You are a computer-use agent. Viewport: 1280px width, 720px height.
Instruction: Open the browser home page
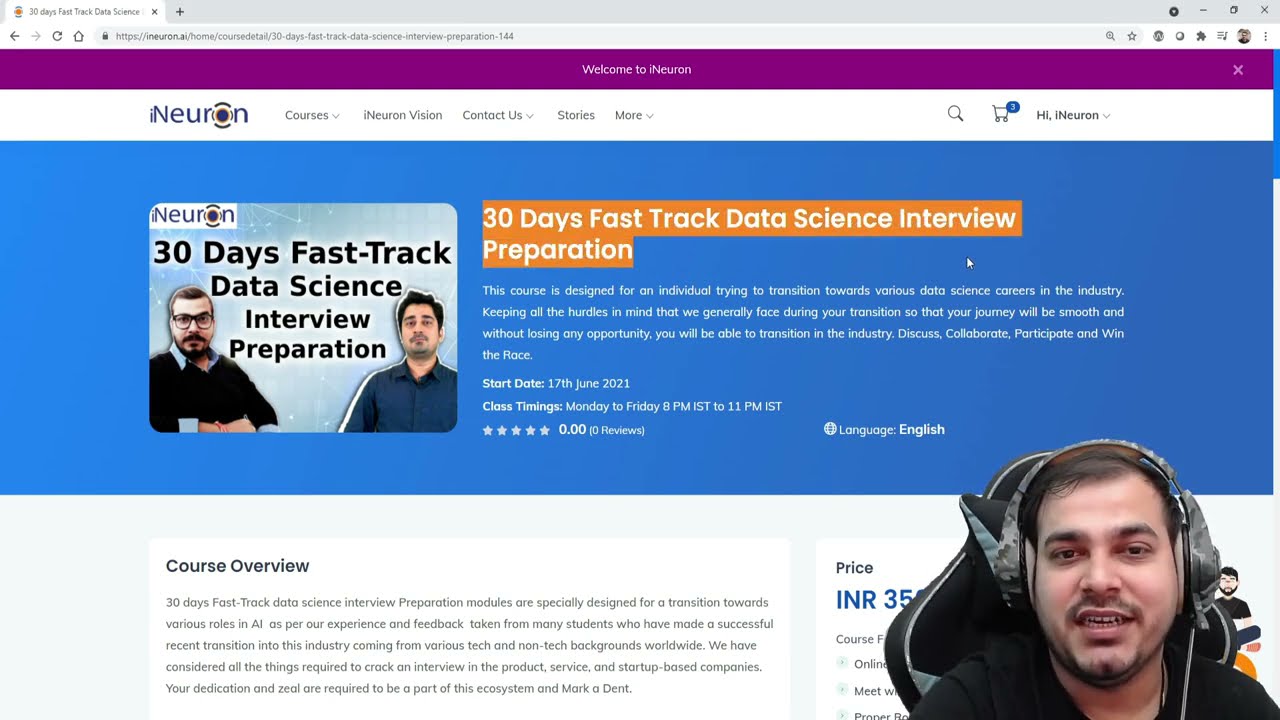tap(78, 36)
